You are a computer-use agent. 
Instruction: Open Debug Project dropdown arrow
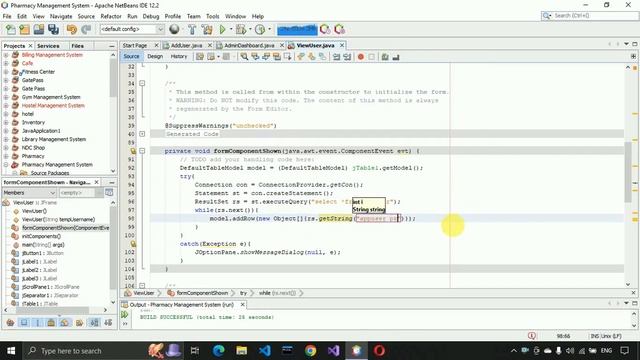(x=250, y=29)
